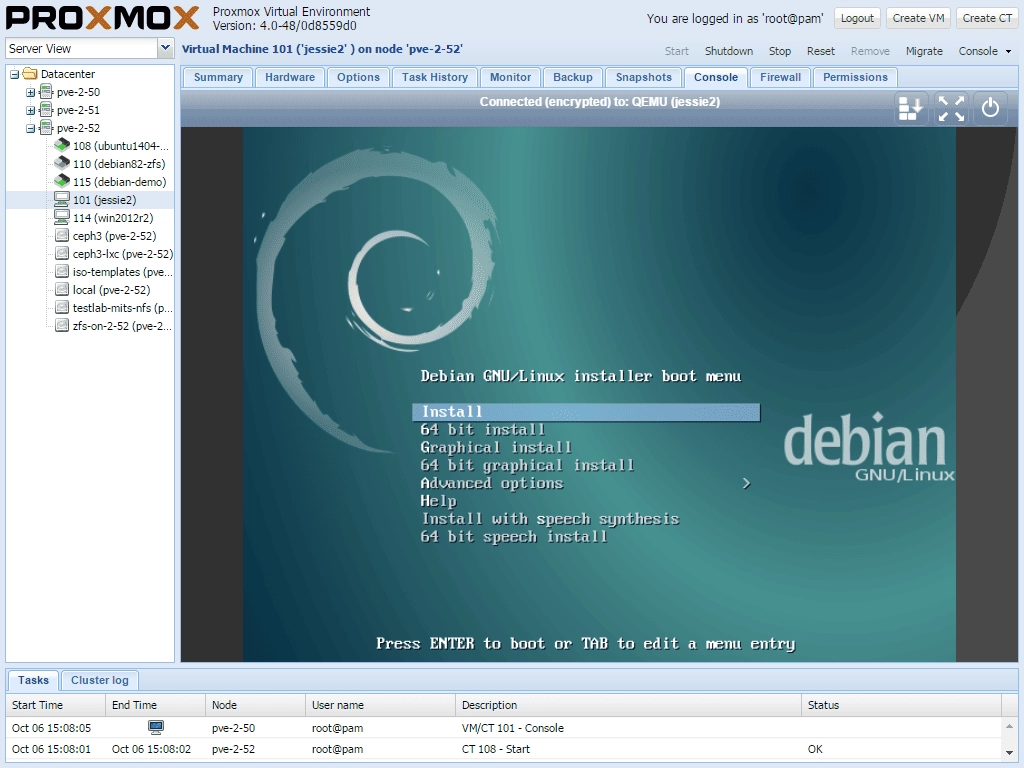Click the pve-2-50 node server icon
Screen dimensions: 1024x768
point(46,92)
